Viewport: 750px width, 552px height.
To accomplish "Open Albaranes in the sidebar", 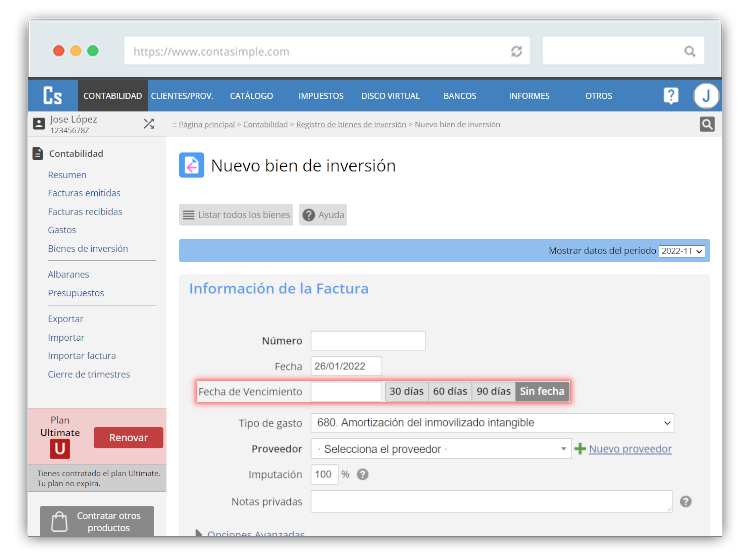I will (68, 274).
